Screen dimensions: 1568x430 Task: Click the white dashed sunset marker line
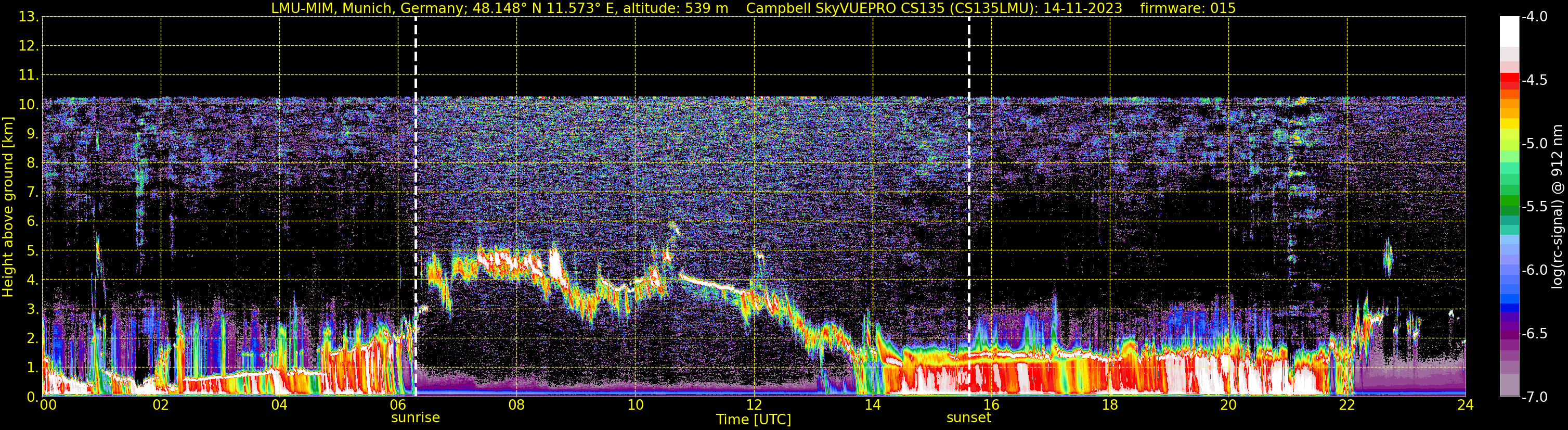click(x=969, y=207)
